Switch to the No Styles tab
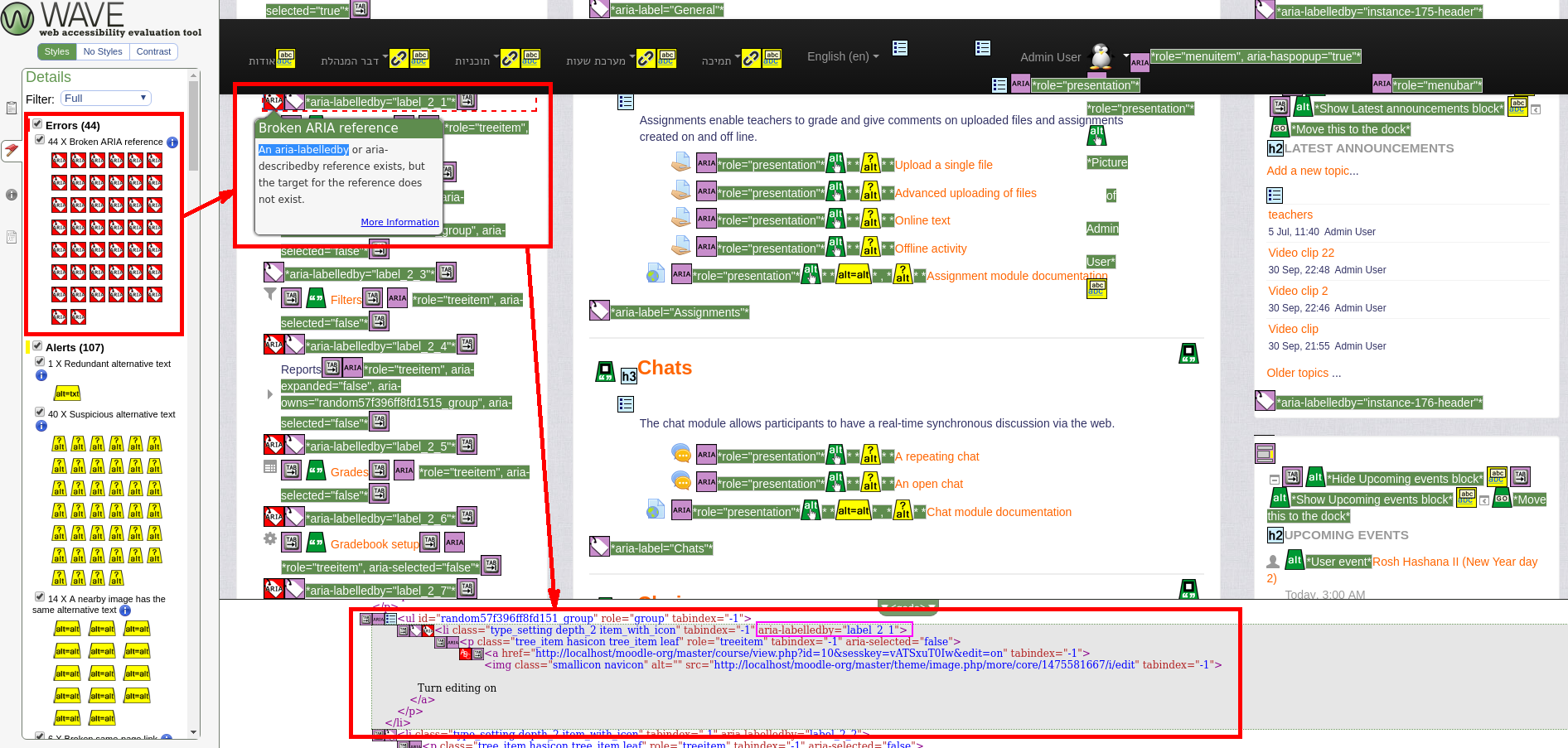 coord(103,51)
